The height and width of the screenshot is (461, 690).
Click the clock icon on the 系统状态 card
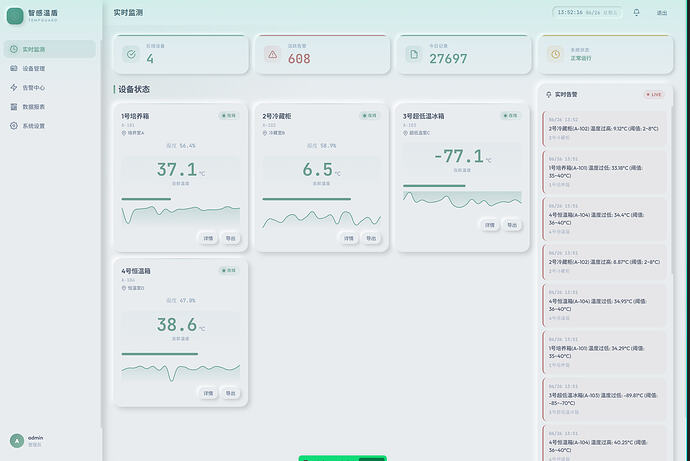556,55
